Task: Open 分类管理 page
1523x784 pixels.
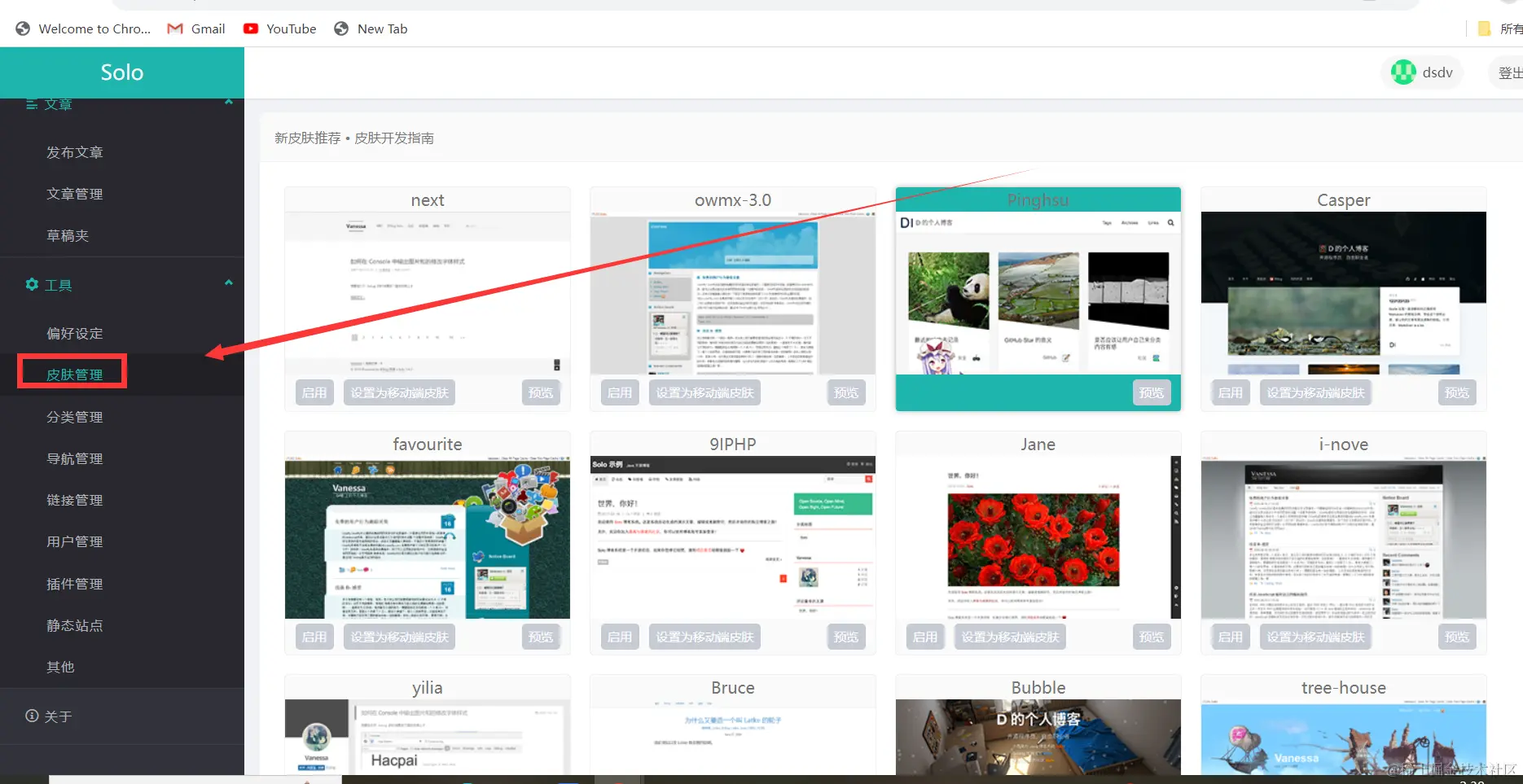Action: [x=75, y=417]
